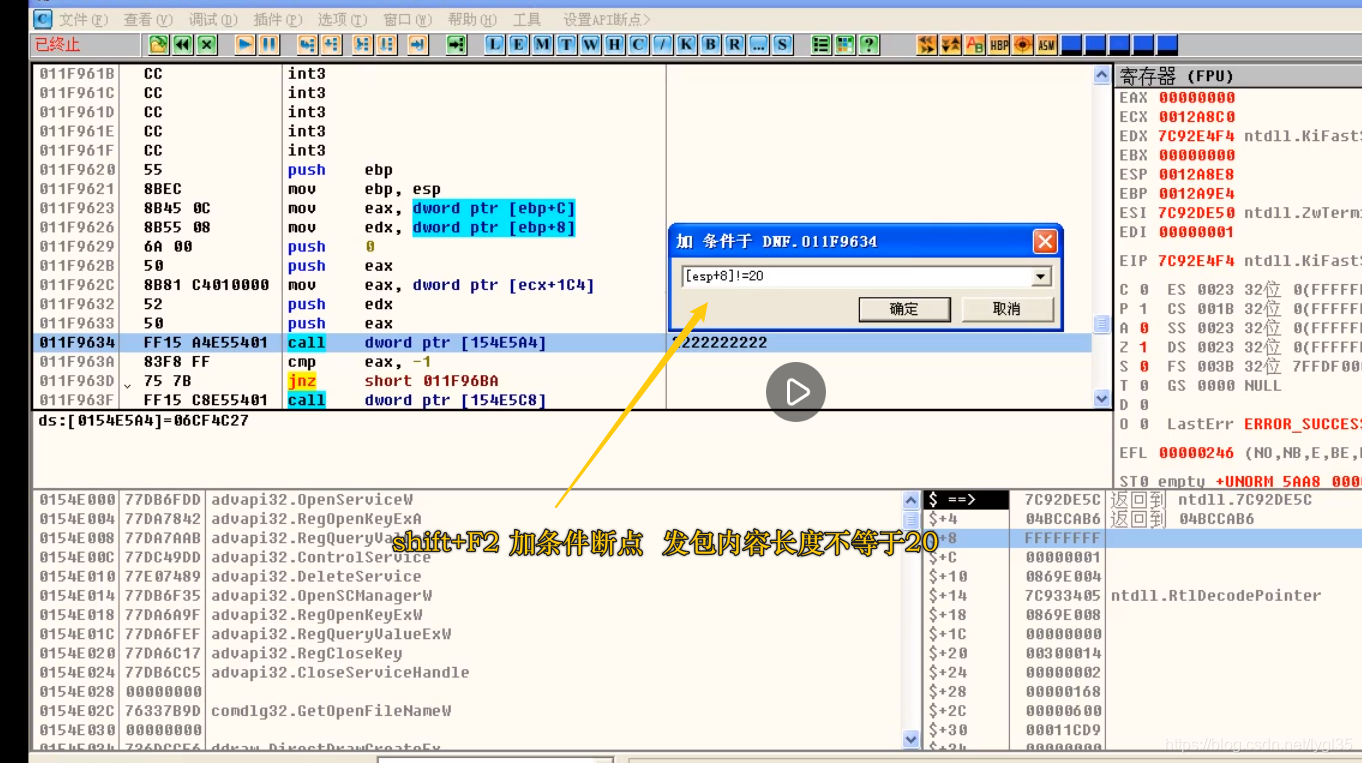Viewport: 1362px width, 763px height.
Task: Run the program with the play toolbar icon
Action: (245, 44)
